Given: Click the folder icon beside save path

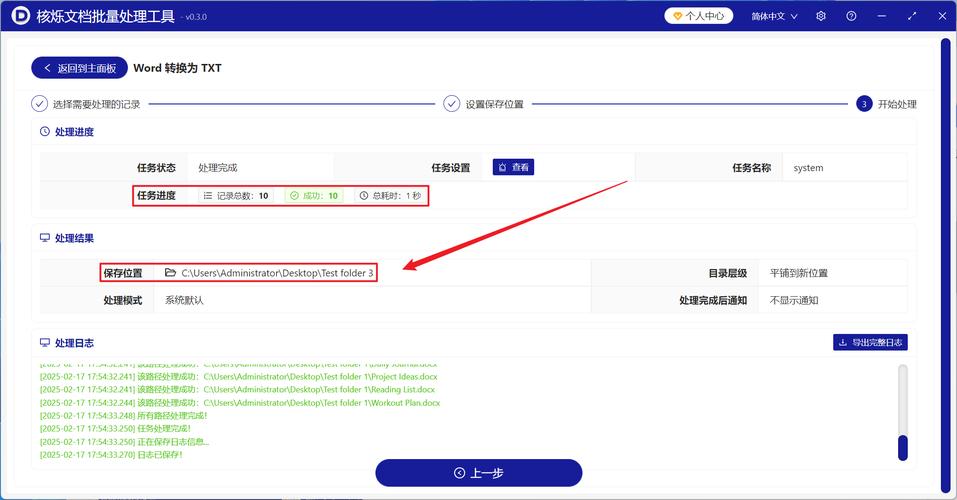Looking at the screenshot, I should [x=170, y=273].
